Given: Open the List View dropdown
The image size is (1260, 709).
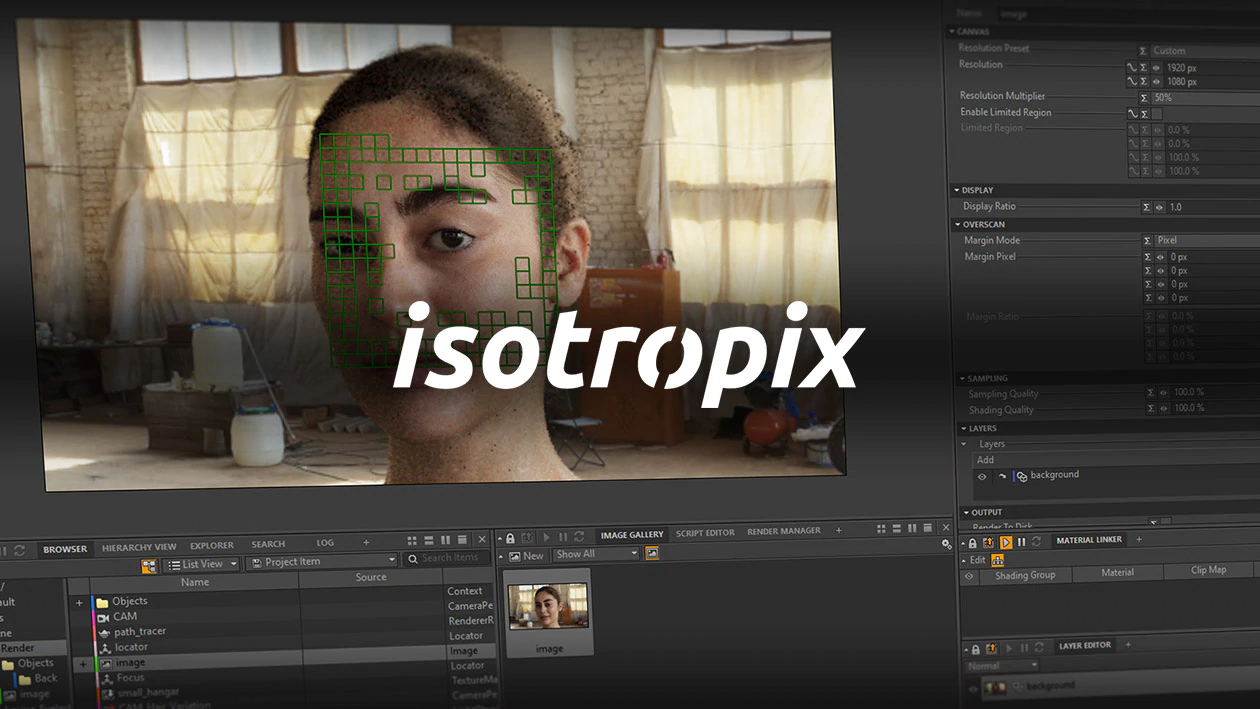Looking at the screenshot, I should [x=203, y=564].
